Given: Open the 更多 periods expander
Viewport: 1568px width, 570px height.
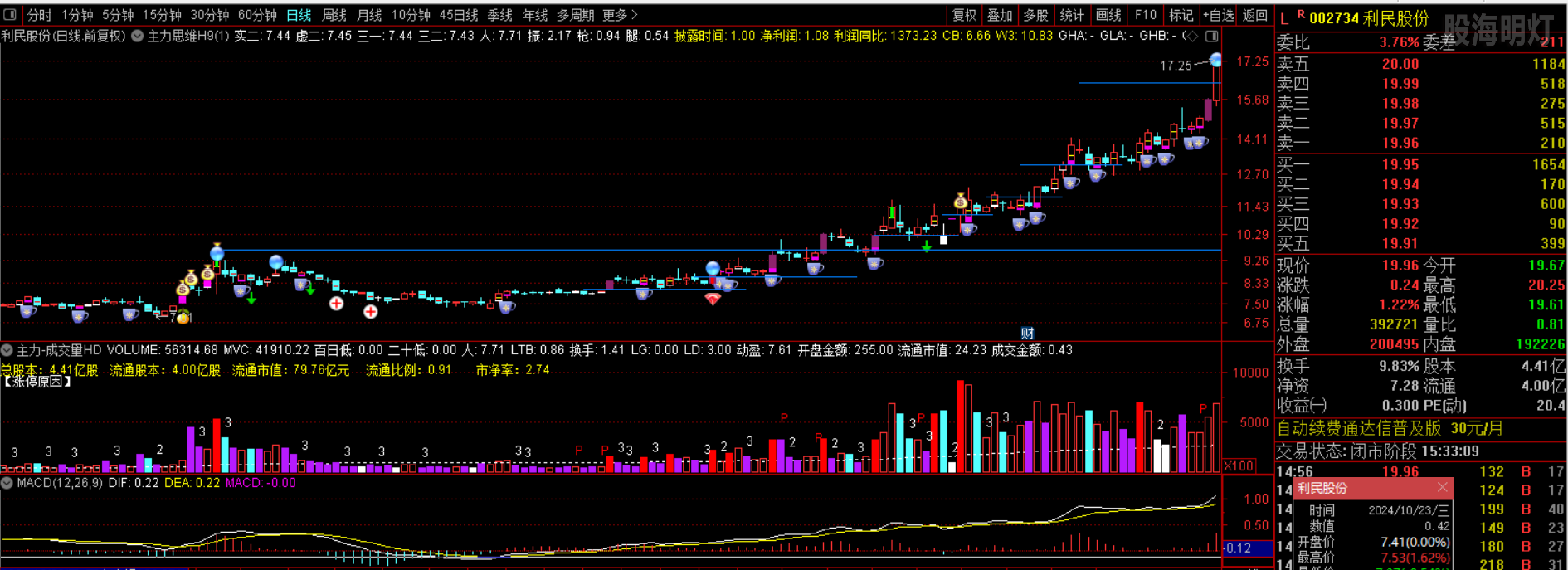Looking at the screenshot, I should coord(620,15).
